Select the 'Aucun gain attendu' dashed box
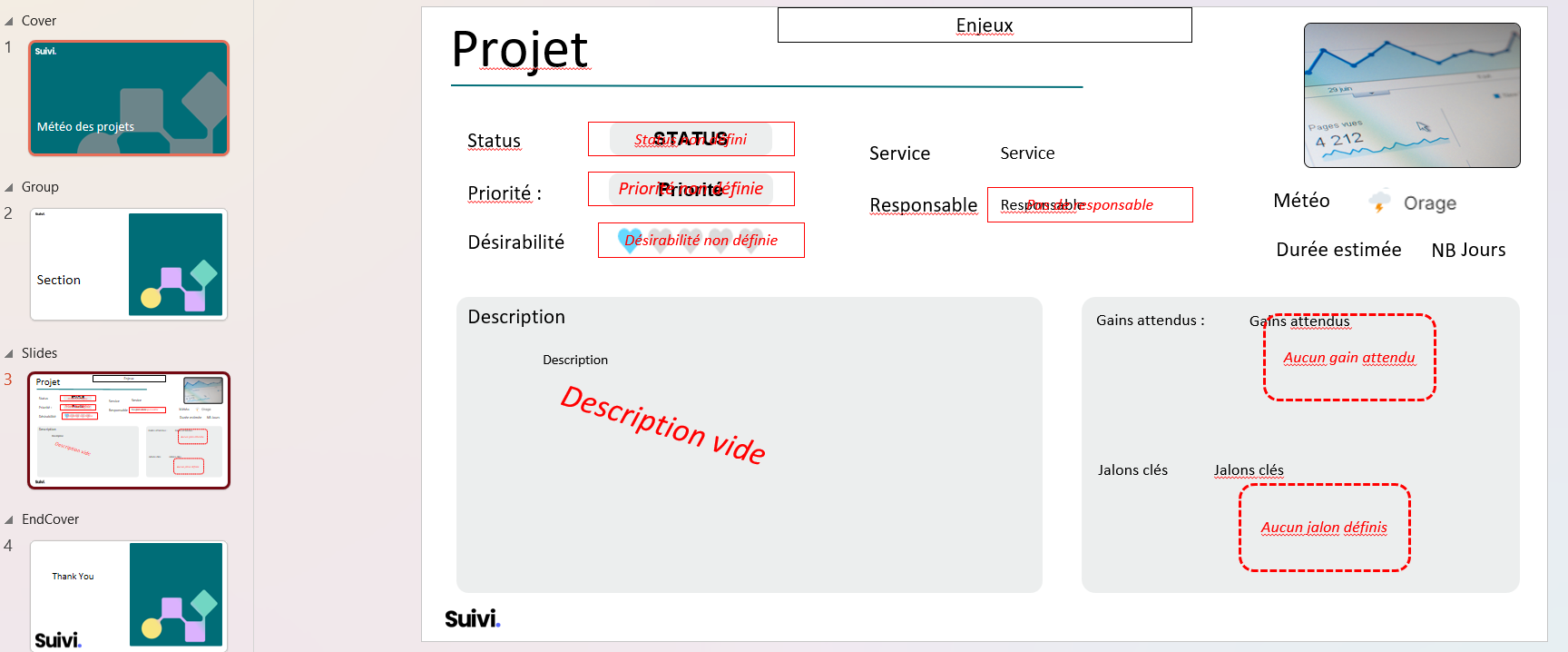The width and height of the screenshot is (1568, 652). coord(1349,358)
